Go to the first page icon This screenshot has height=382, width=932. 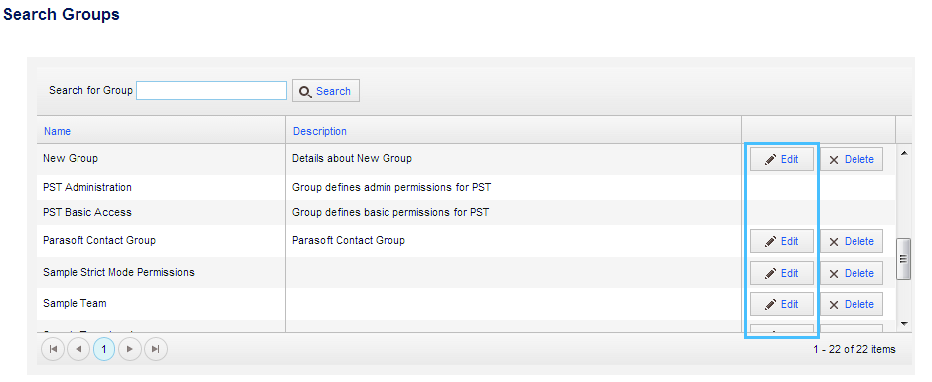(53, 349)
